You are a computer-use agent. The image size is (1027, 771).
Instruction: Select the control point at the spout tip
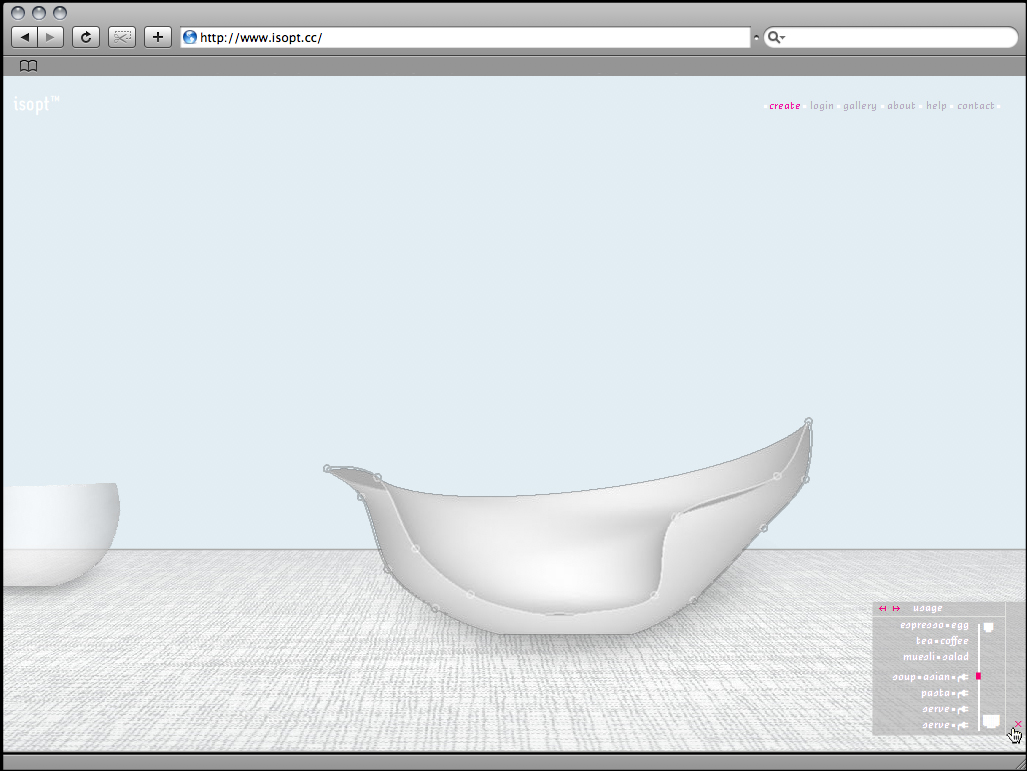(x=327, y=468)
